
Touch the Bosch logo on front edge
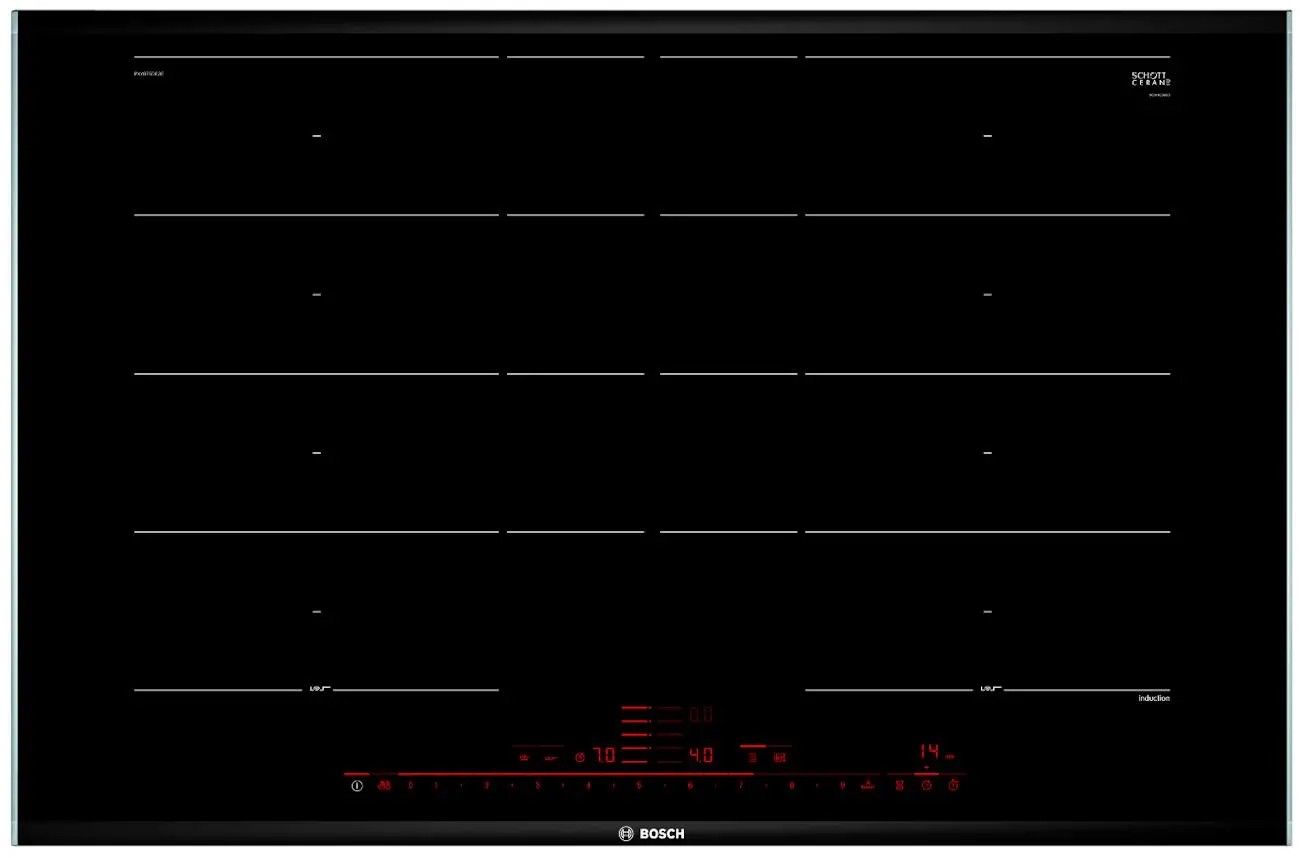pos(652,833)
